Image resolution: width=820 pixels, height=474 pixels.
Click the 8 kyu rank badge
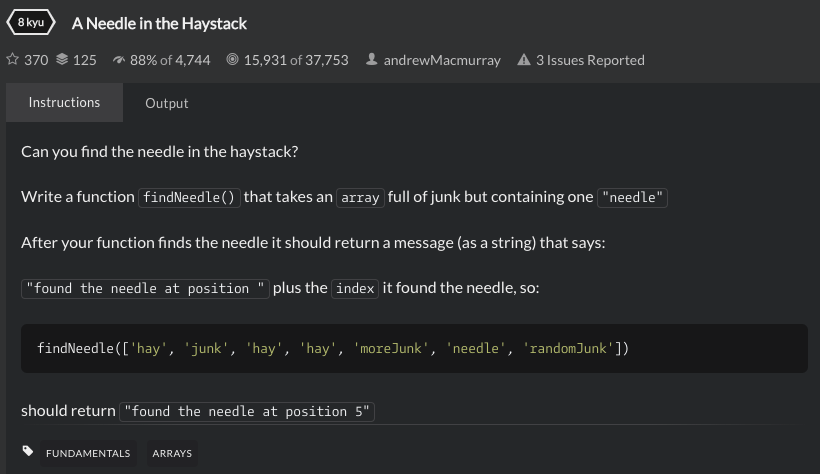click(30, 22)
